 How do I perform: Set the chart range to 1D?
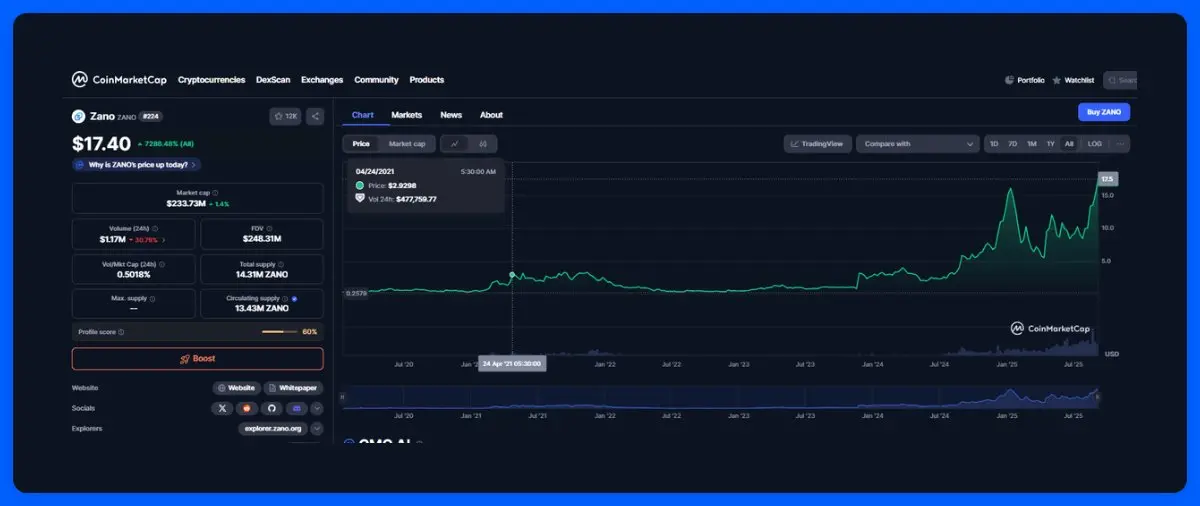(x=994, y=144)
